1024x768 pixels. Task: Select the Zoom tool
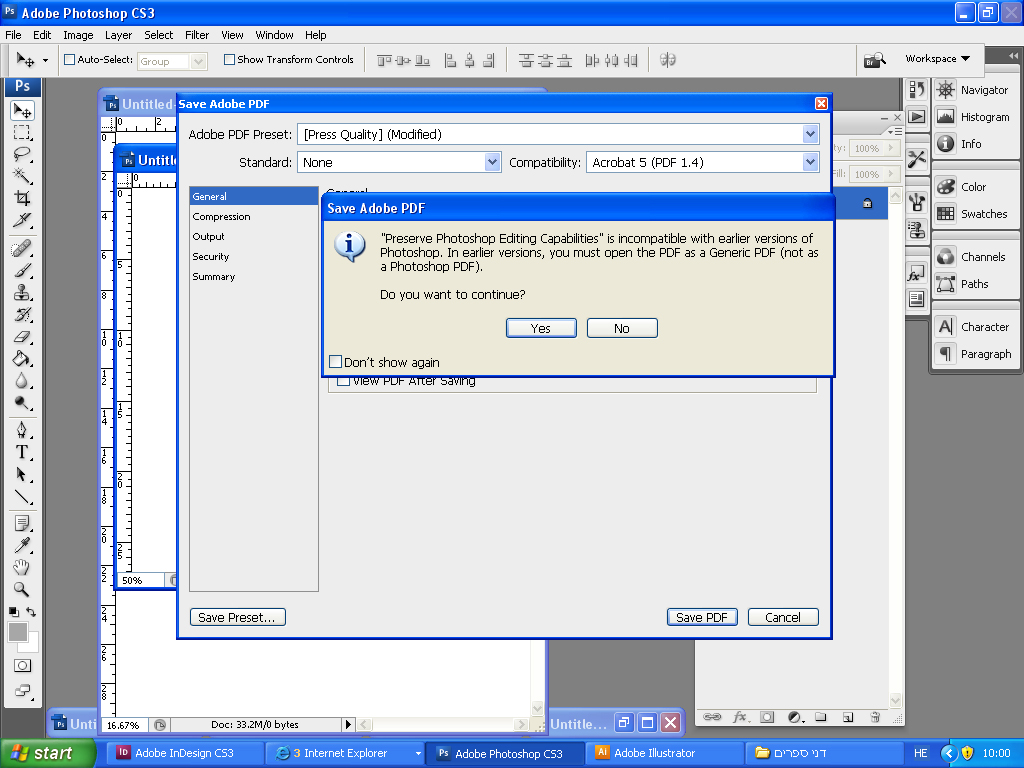(22, 590)
